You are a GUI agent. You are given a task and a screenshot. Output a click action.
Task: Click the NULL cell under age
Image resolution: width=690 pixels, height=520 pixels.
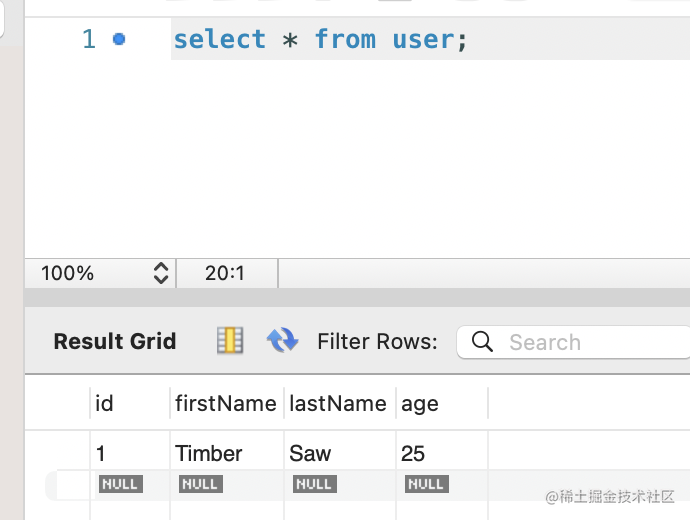[426, 484]
